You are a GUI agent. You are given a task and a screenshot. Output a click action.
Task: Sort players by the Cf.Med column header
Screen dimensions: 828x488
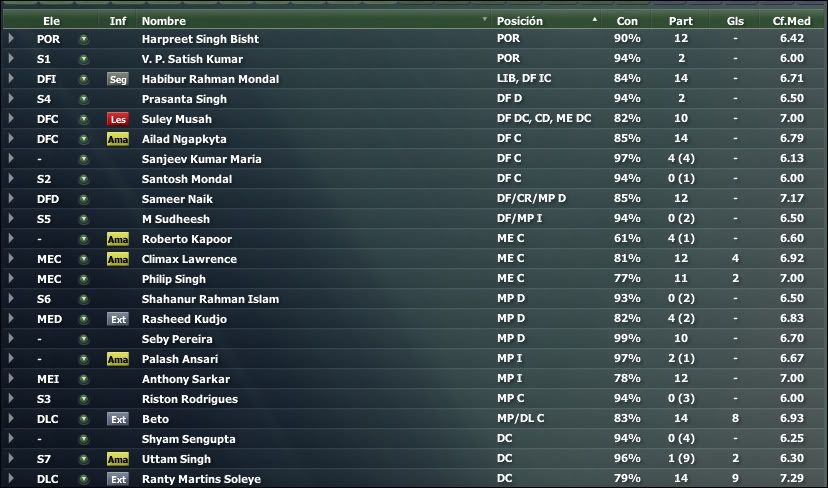(791, 21)
